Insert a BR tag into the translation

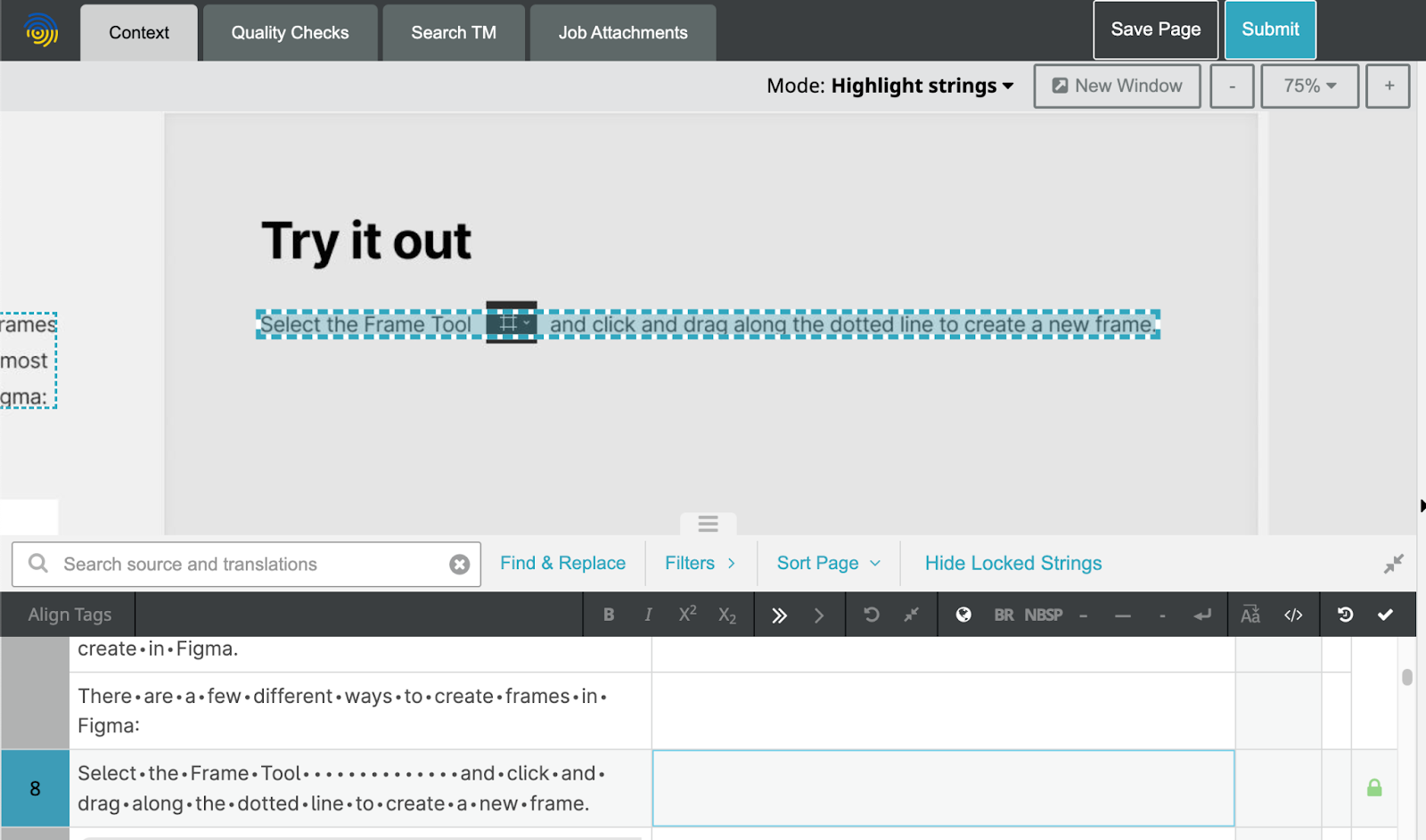point(1004,615)
